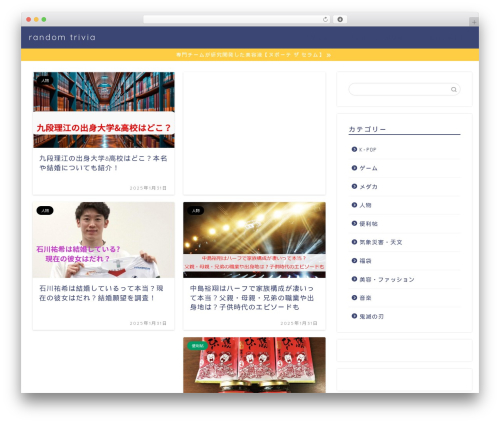Open the random trivia site logo
This screenshot has width=500, height=423.
(x=62, y=37)
